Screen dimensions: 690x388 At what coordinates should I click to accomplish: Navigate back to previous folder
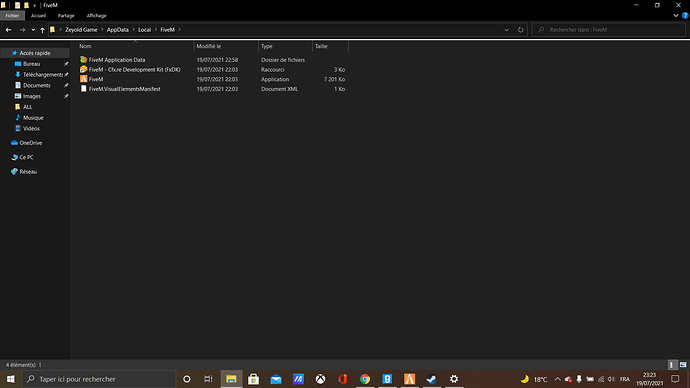click(x=8, y=30)
